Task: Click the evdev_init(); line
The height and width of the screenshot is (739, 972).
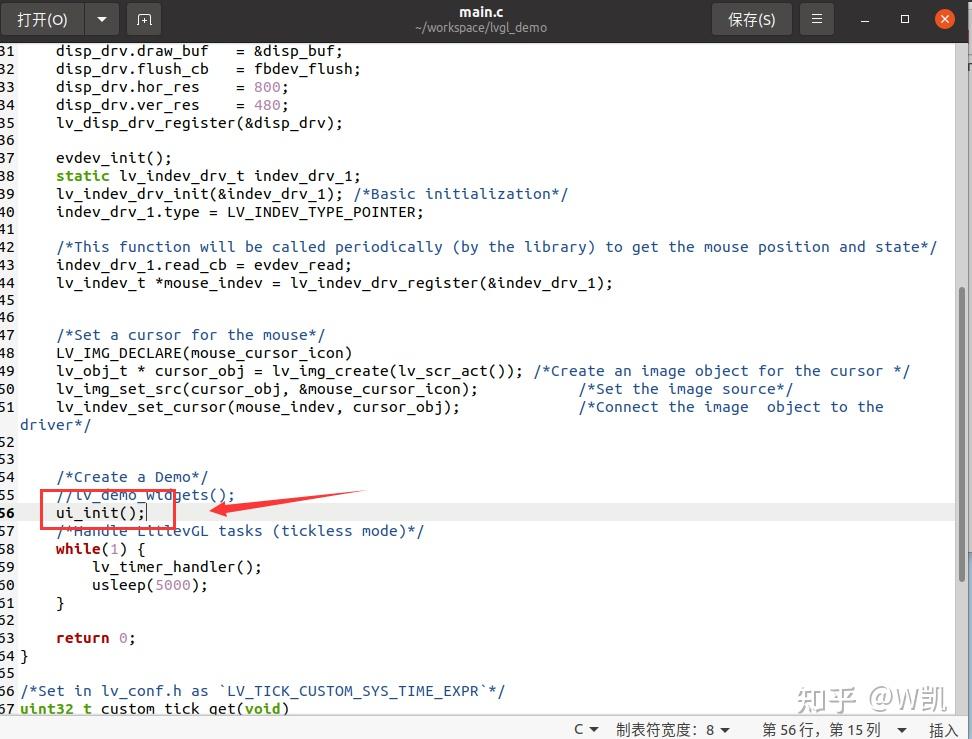Action: tap(113, 157)
